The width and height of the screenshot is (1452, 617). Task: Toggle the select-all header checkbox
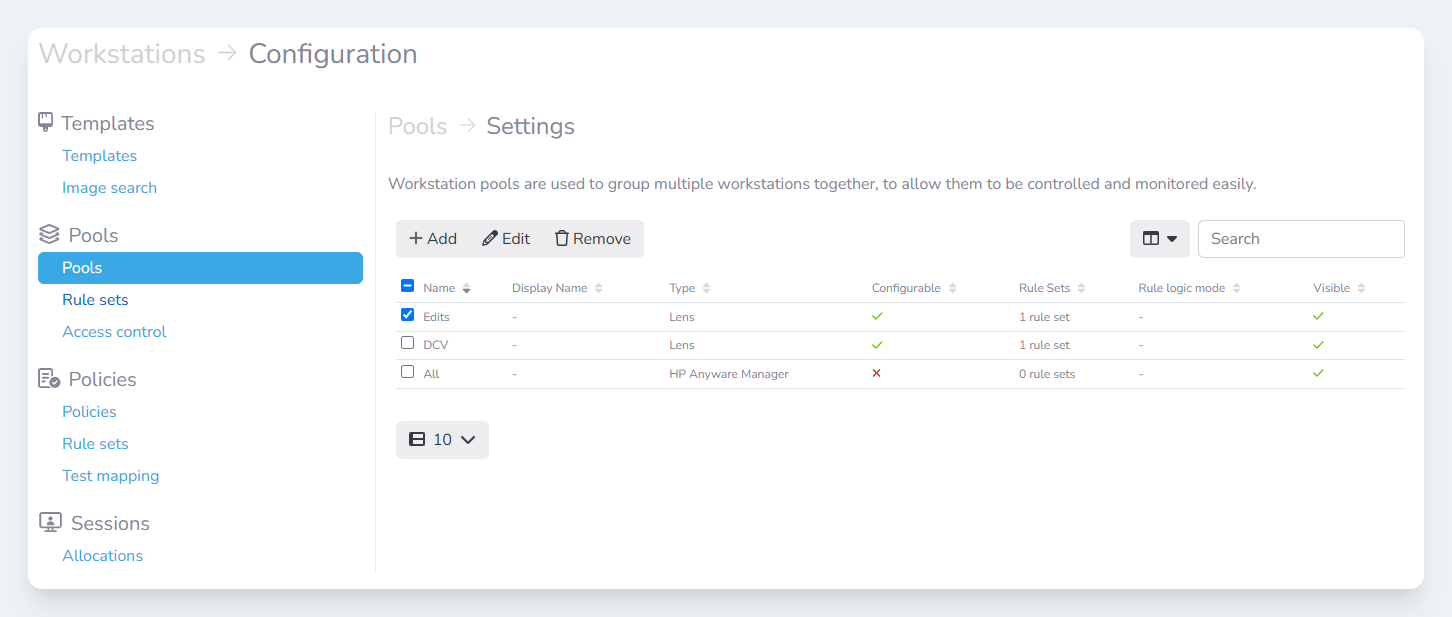click(407, 287)
